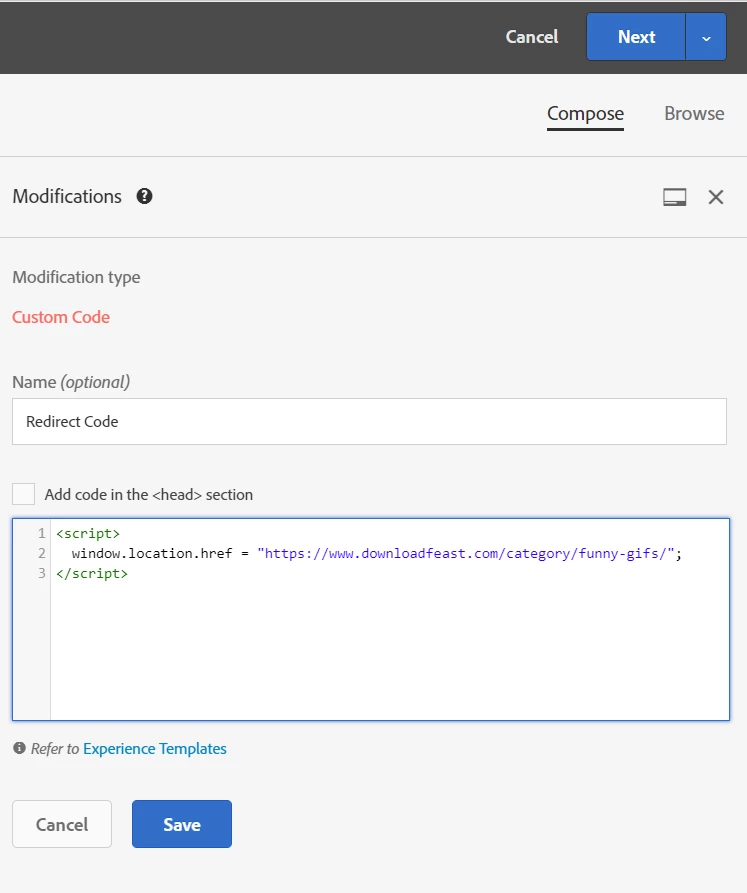747x893 pixels.
Task: Click line number 2 in the gutter
Action: pyautogui.click(x=42, y=553)
